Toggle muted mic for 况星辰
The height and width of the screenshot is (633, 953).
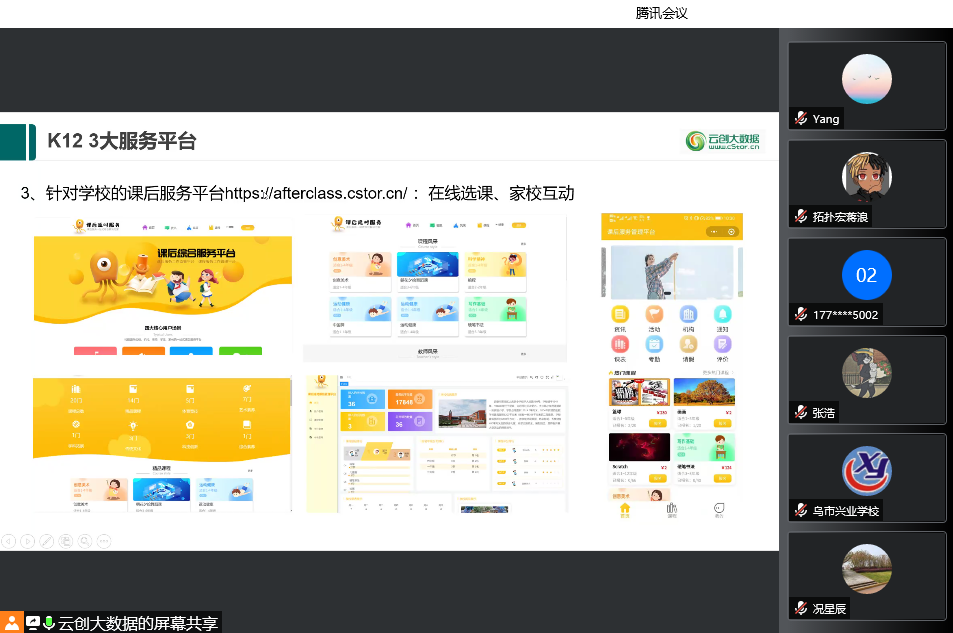tap(801, 608)
